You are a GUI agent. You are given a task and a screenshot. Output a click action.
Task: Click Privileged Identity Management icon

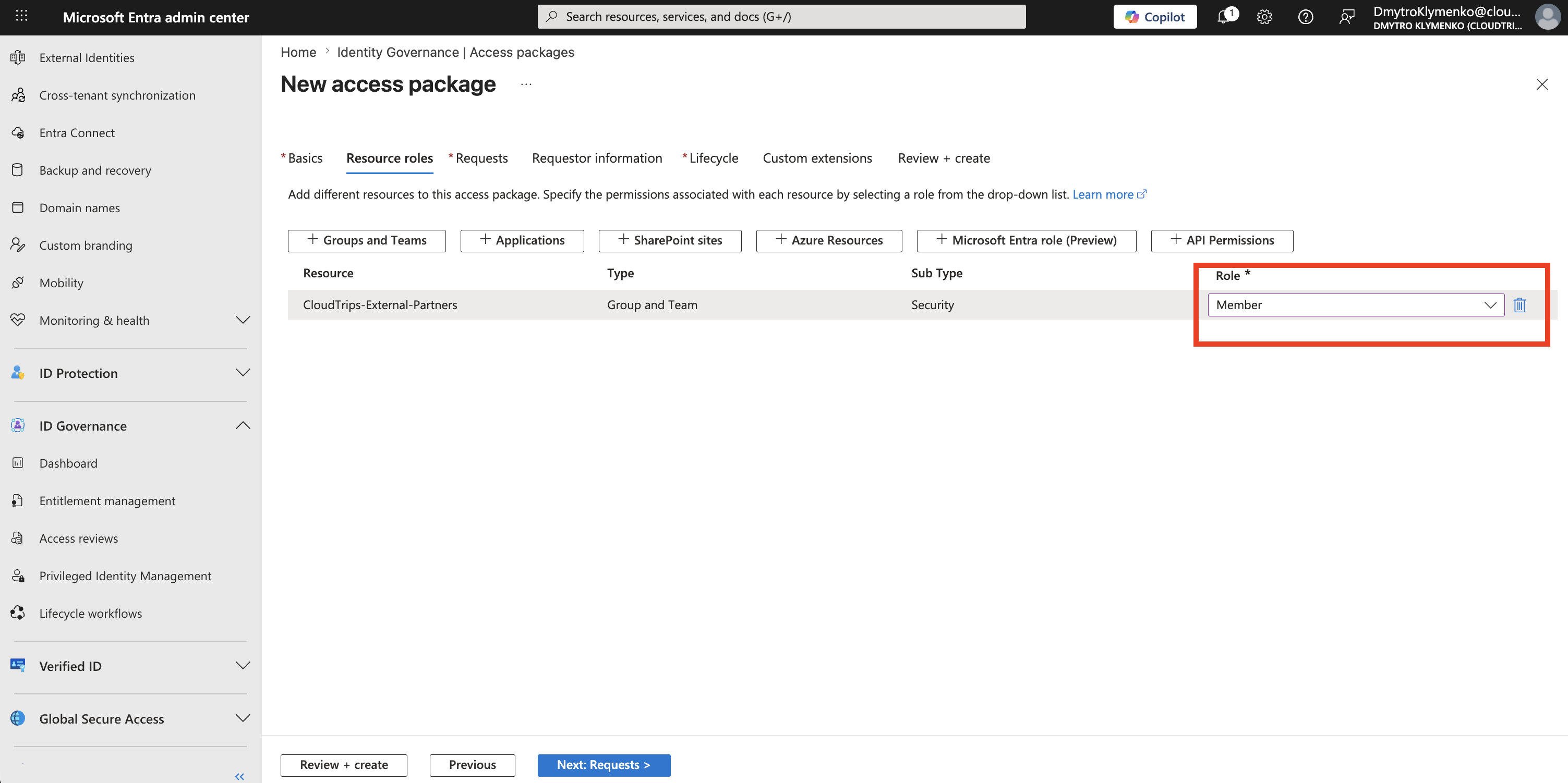[18, 576]
